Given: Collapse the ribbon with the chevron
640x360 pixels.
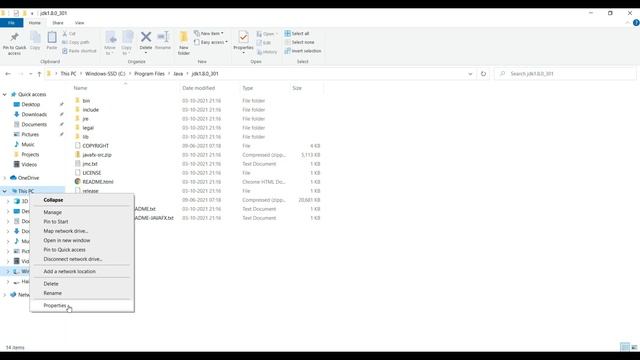Looking at the screenshot, I should 627,23.
